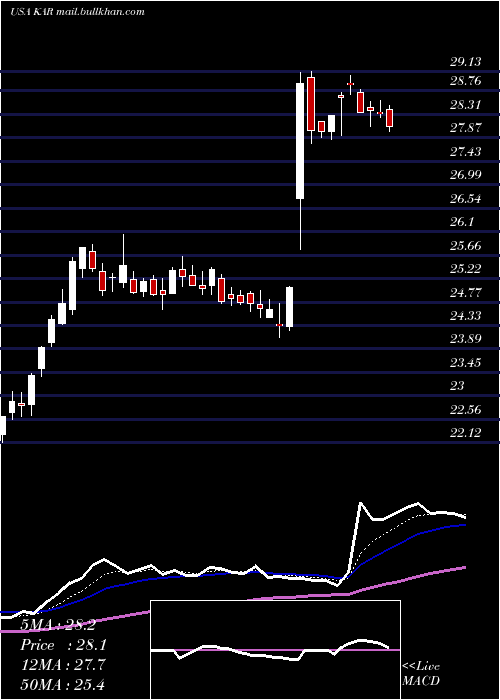Click the '5MA : 28.2' readout

(x=58, y=625)
